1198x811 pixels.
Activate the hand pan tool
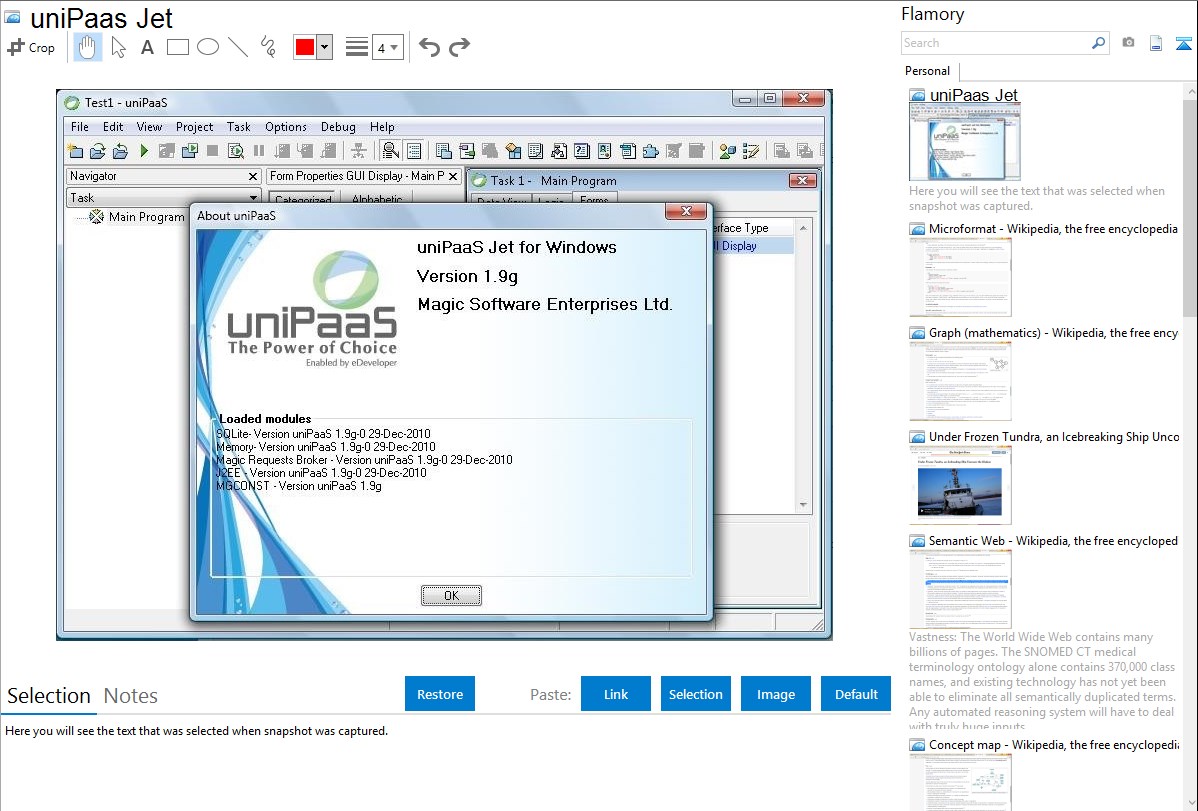coord(87,47)
